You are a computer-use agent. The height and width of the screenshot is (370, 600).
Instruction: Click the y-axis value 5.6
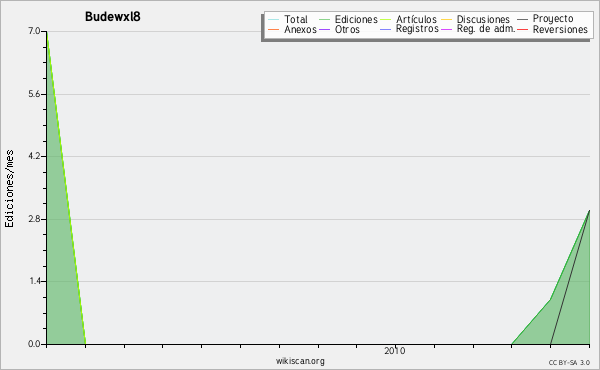point(34,94)
